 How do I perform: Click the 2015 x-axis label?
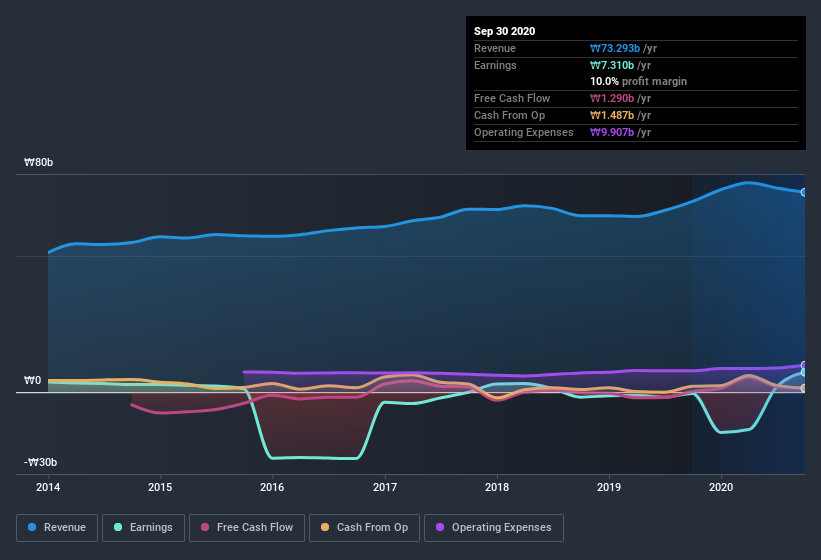[160, 487]
